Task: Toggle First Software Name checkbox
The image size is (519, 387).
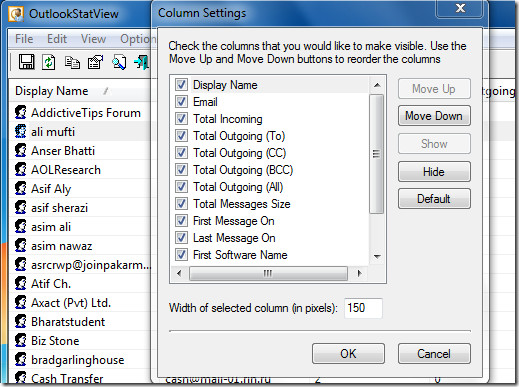Action: pyautogui.click(x=181, y=254)
